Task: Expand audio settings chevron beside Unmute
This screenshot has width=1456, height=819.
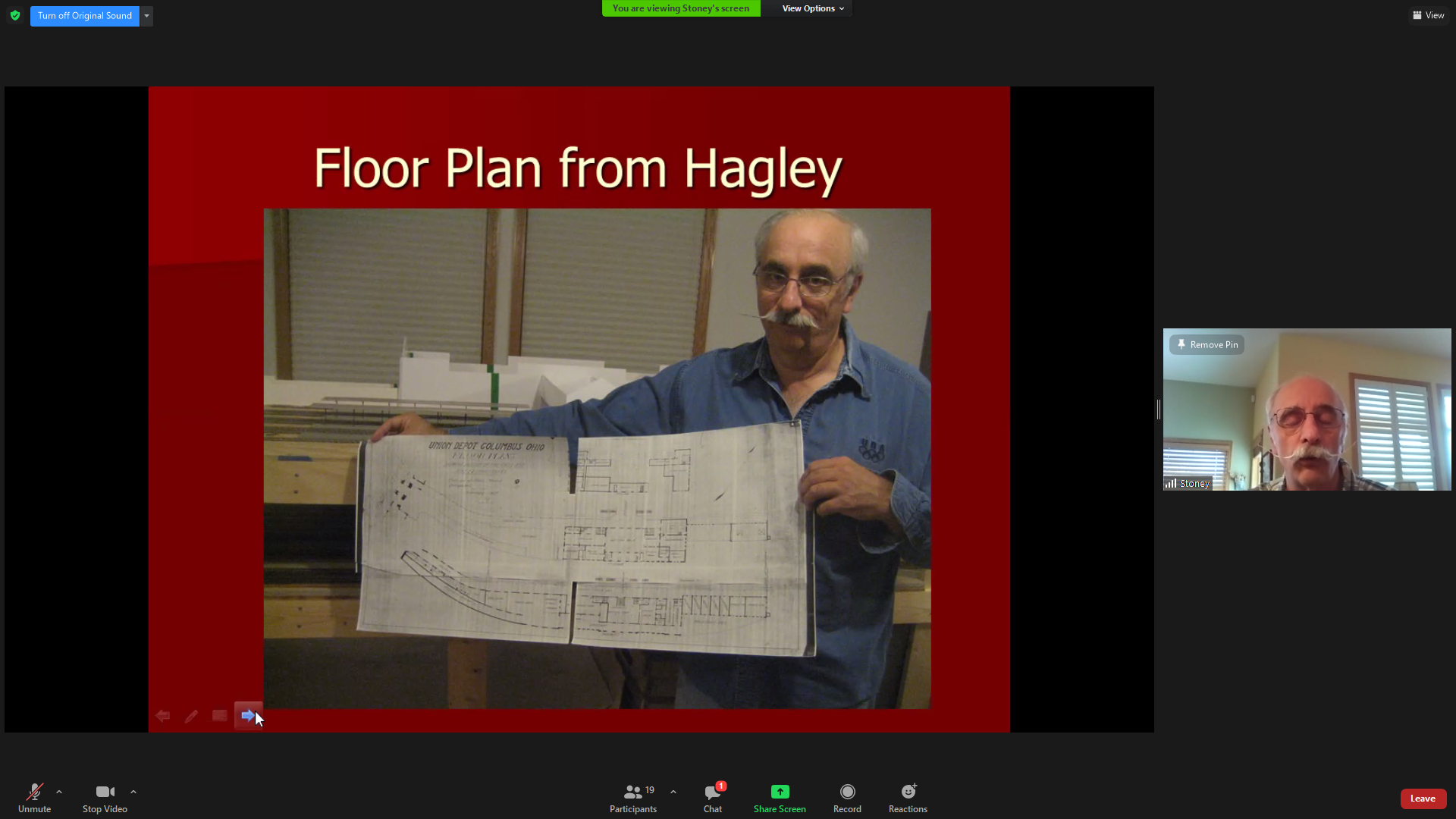Action: click(59, 792)
